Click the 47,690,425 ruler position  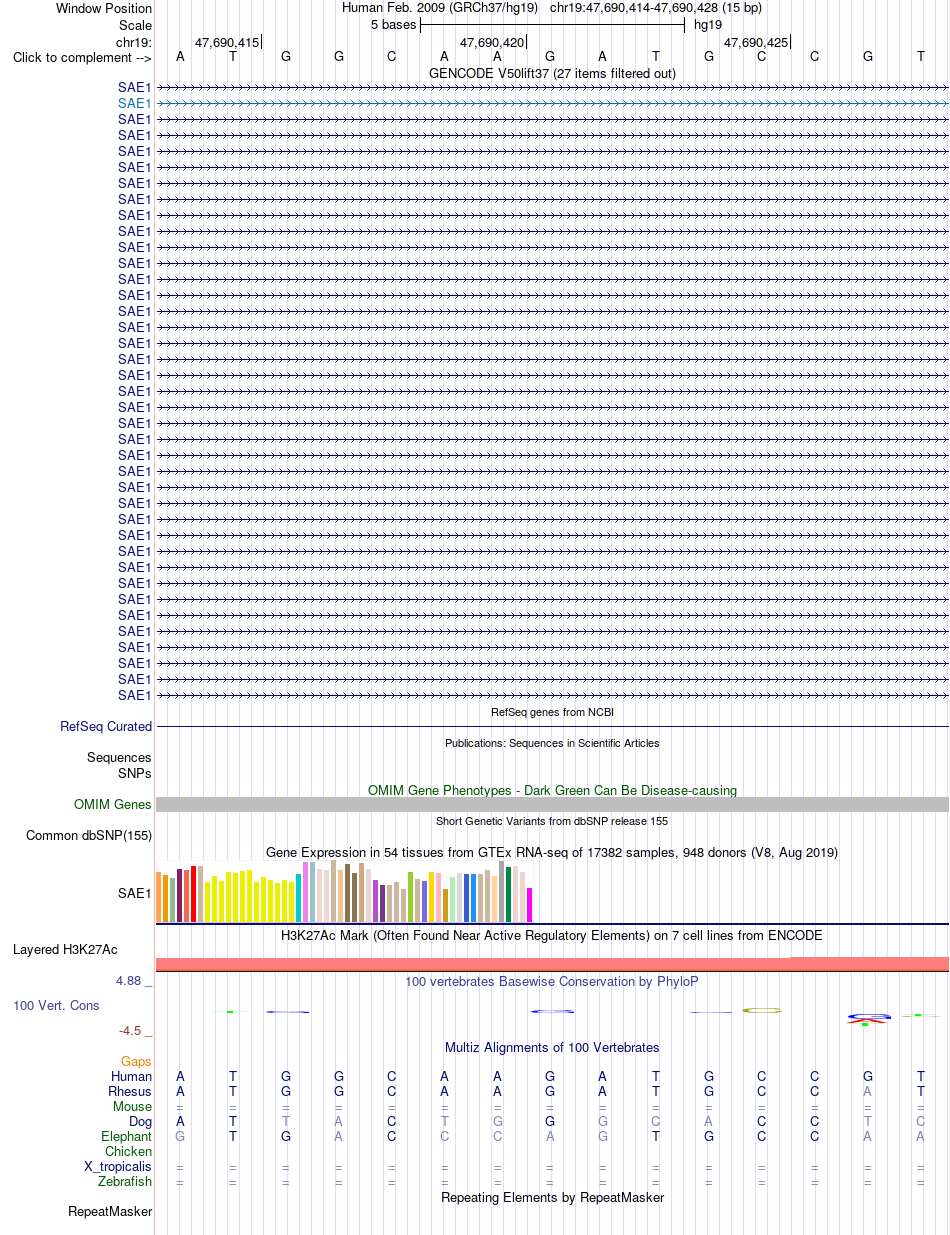coord(756,43)
